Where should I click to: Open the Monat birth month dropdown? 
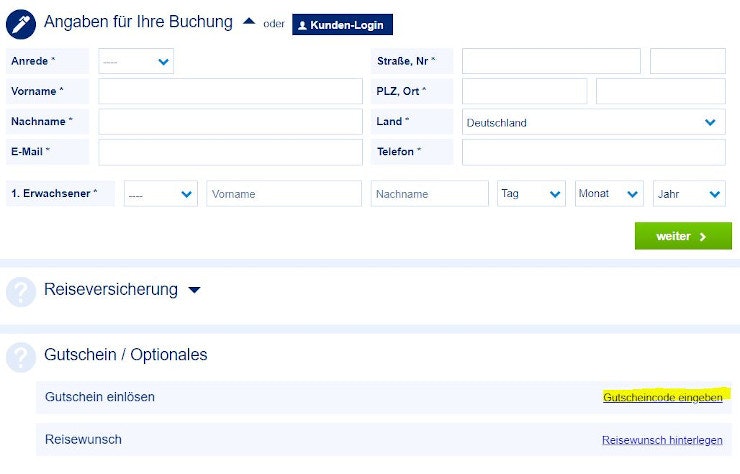coord(609,194)
